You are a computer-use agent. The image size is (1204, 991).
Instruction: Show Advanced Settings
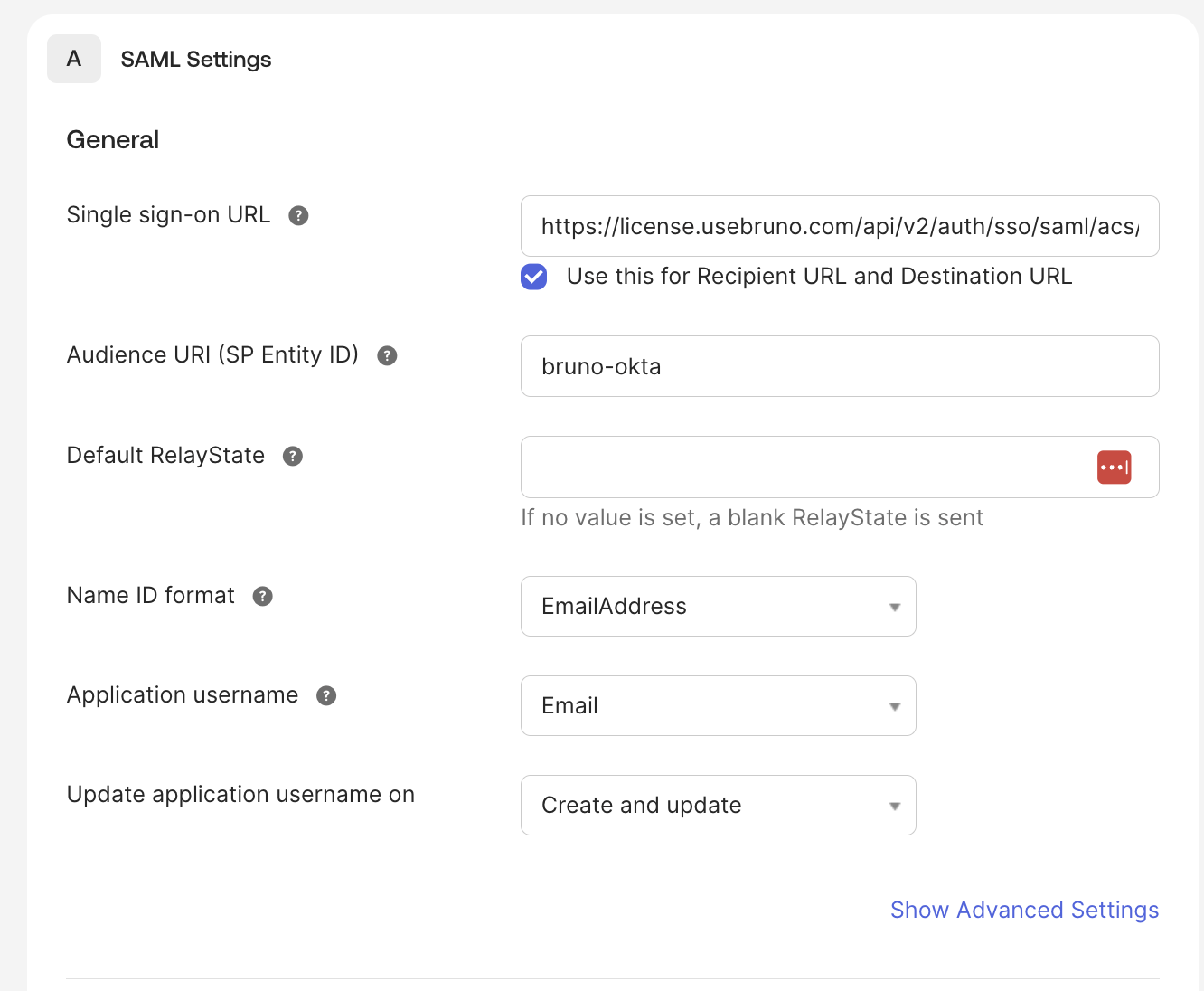(x=1024, y=910)
